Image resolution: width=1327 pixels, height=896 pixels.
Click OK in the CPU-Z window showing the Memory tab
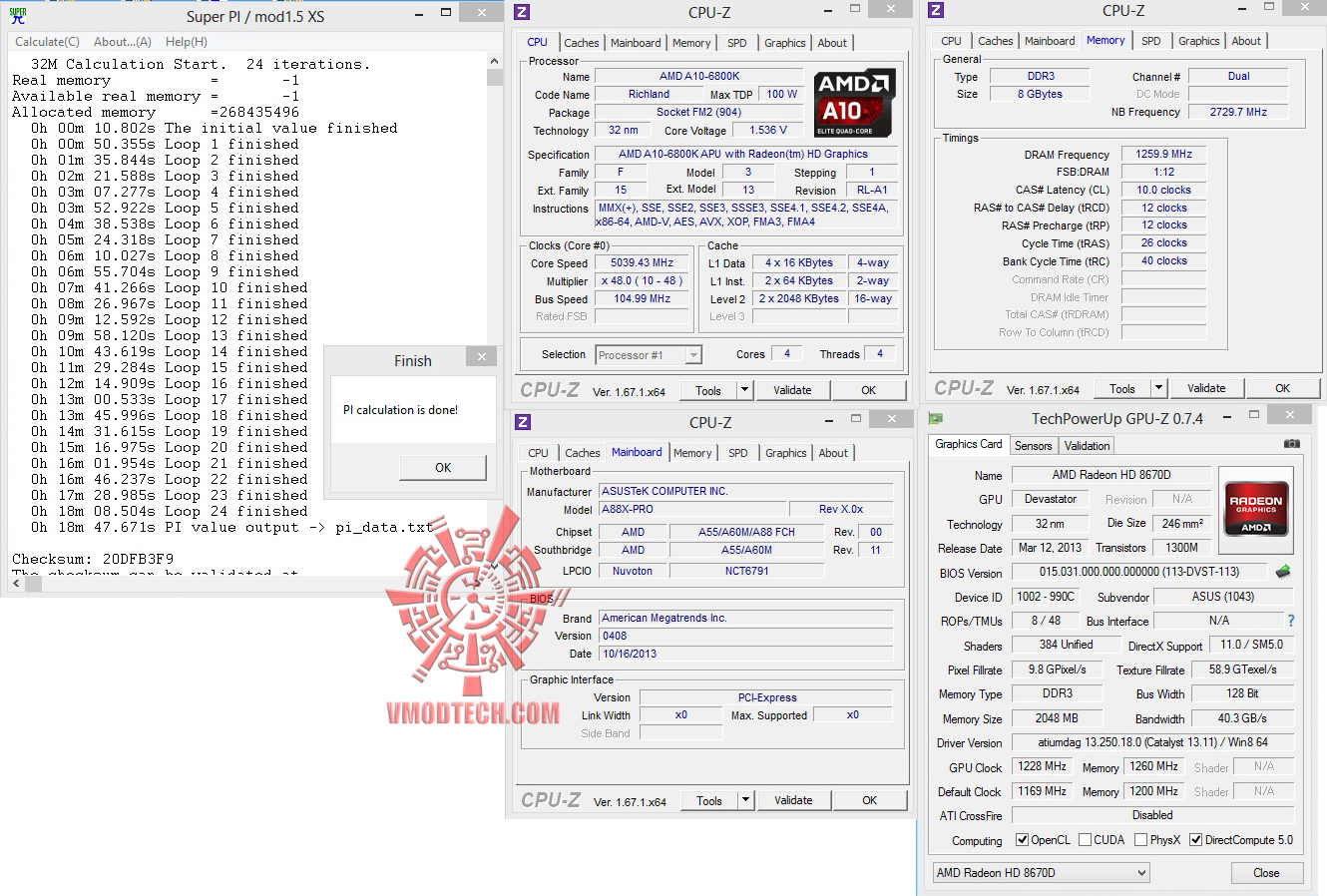click(1283, 388)
